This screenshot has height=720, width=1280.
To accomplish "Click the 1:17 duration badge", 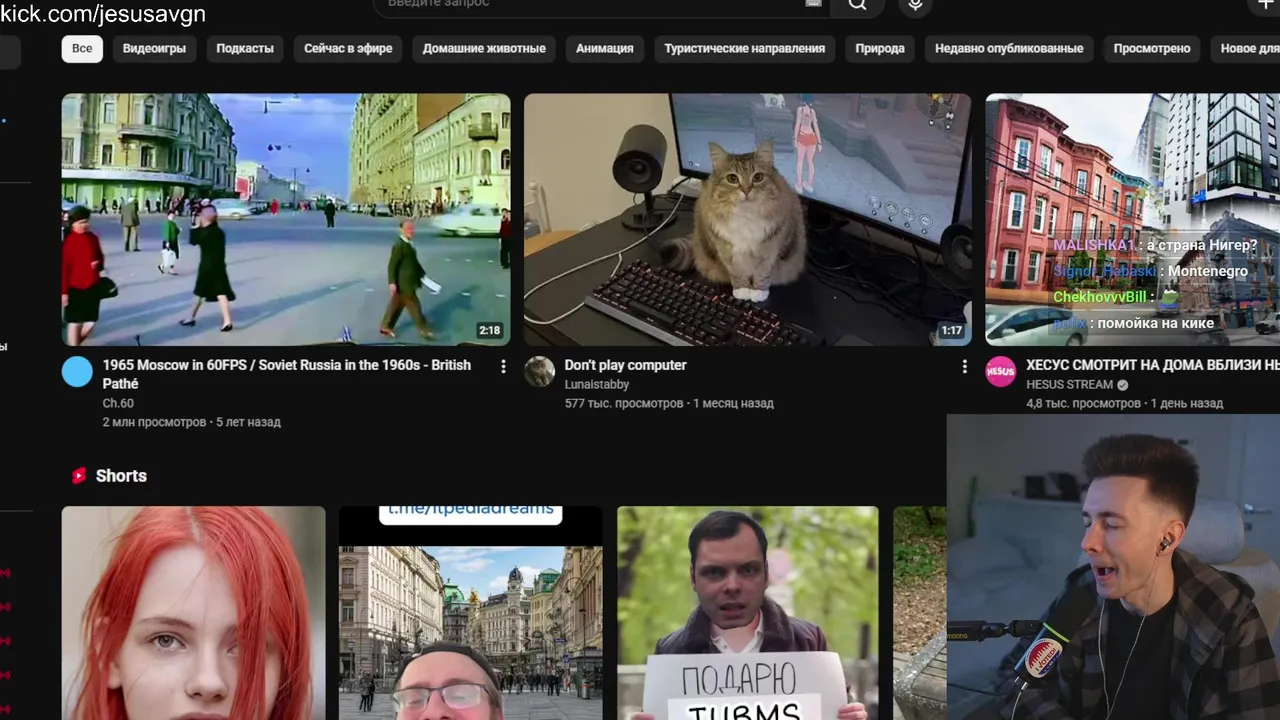I will point(951,330).
